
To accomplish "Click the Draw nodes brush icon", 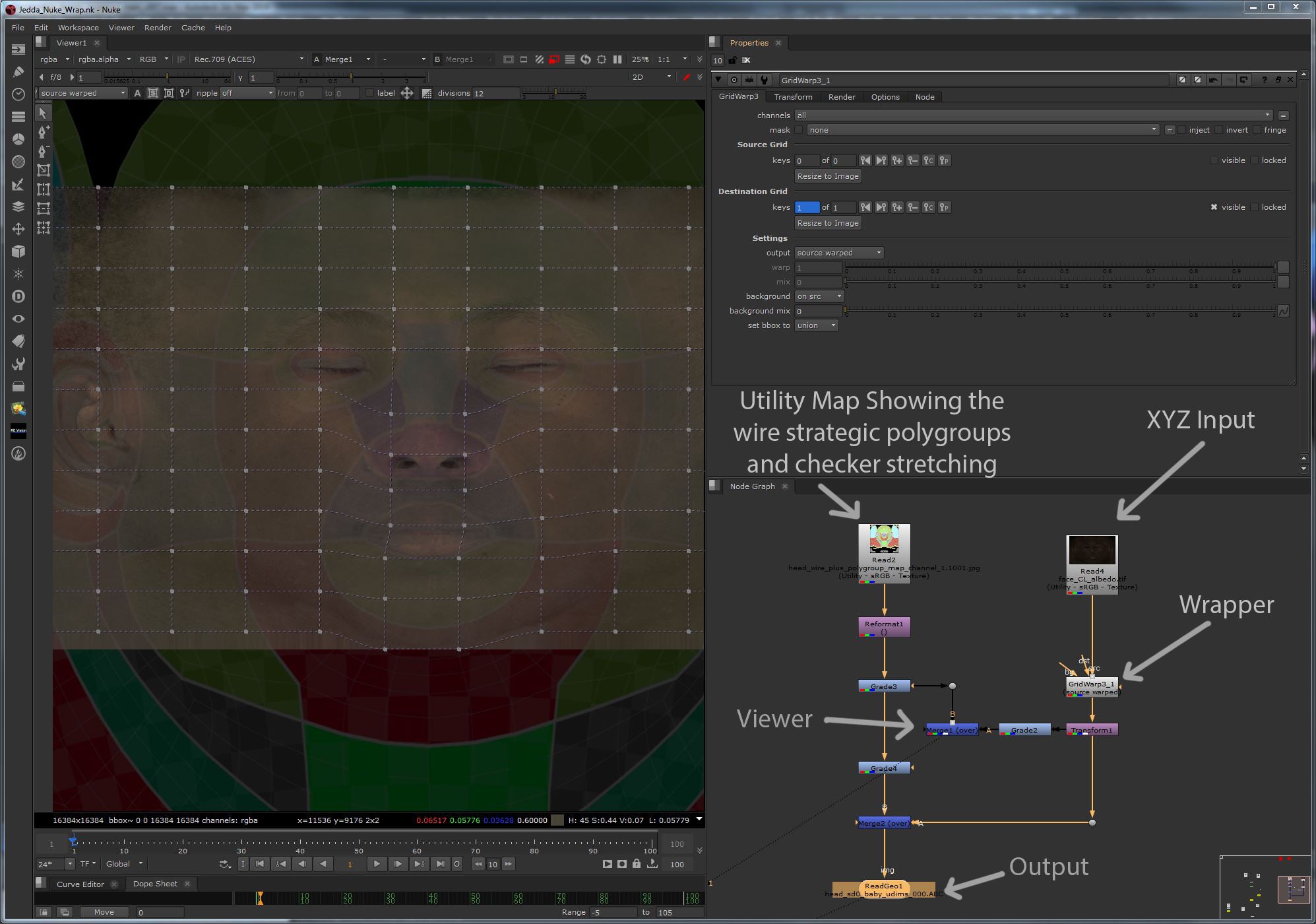I will click(18, 72).
